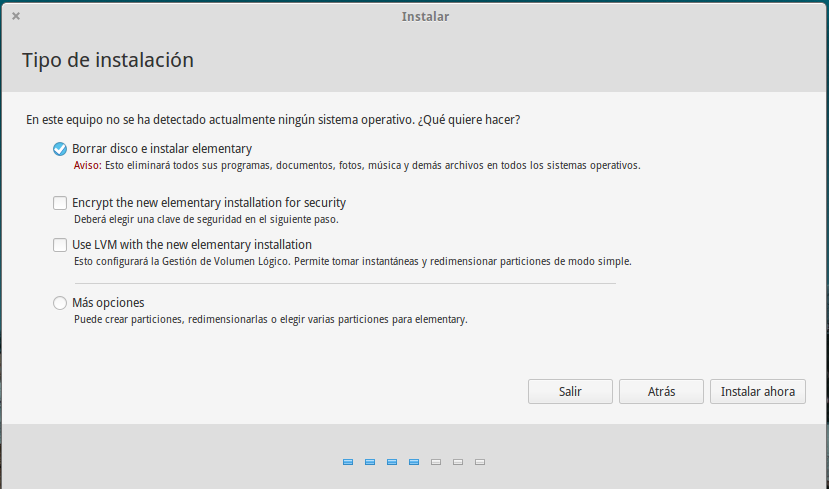The width and height of the screenshot is (829, 489).
Task: Select the Borrar disco e instalar elementary option
Action: (x=60, y=149)
